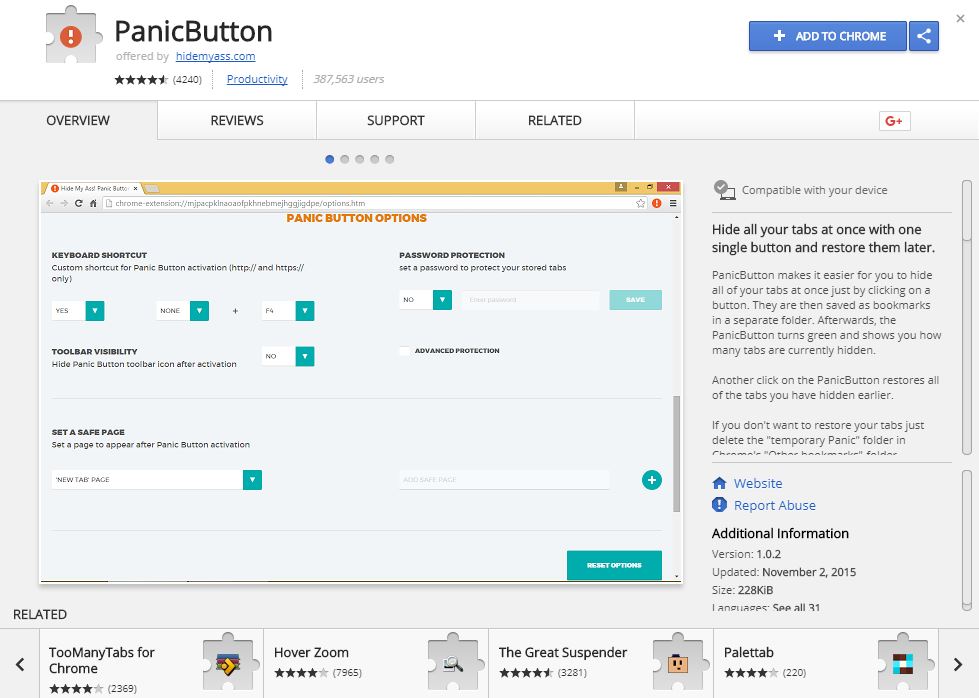Screen dimensions: 979x698
Task: Open TooManyTabs for Chrome title
Action: tap(102, 660)
